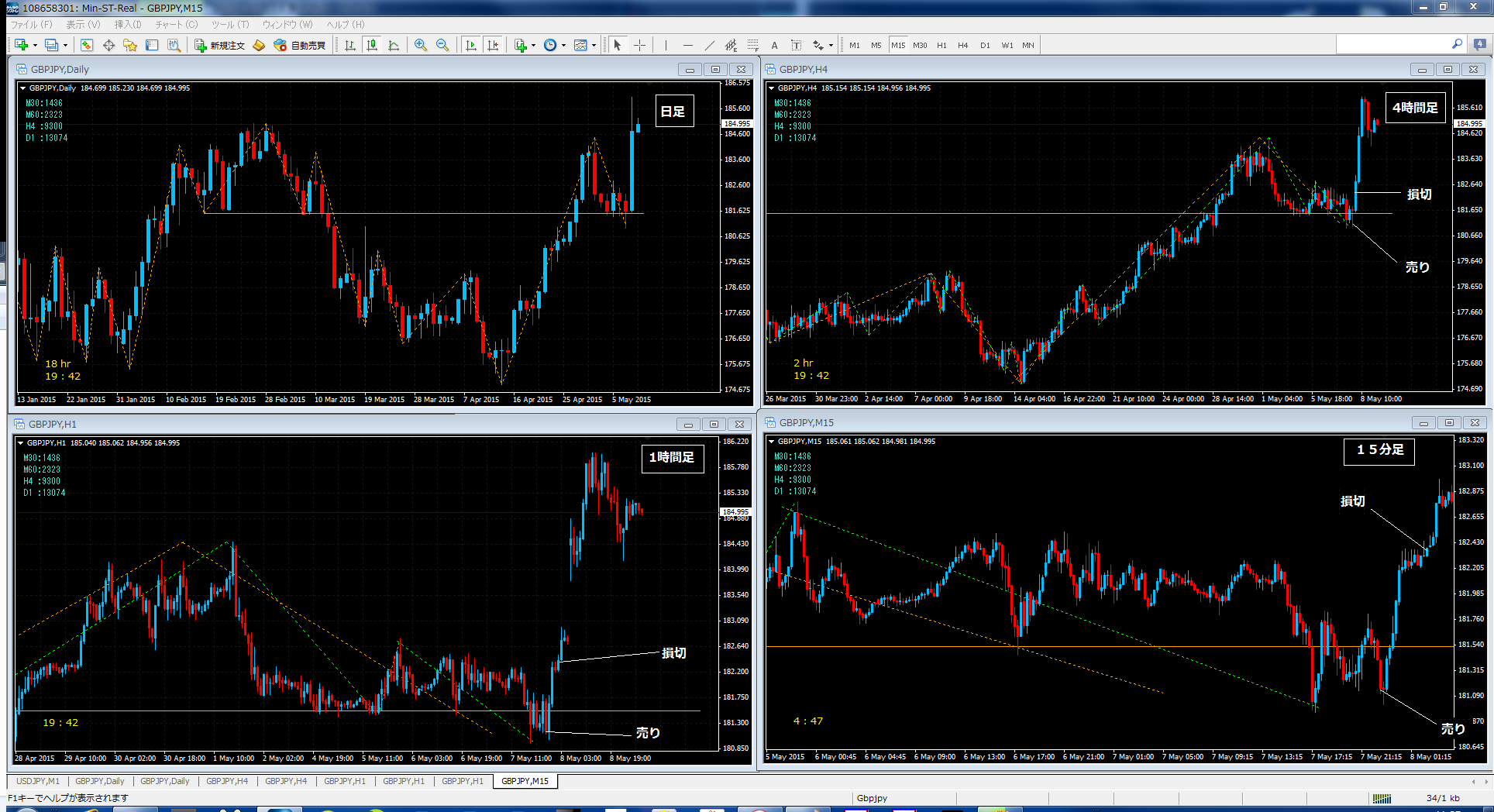
Task: Click the search input field at top right
Action: tap(1393, 44)
